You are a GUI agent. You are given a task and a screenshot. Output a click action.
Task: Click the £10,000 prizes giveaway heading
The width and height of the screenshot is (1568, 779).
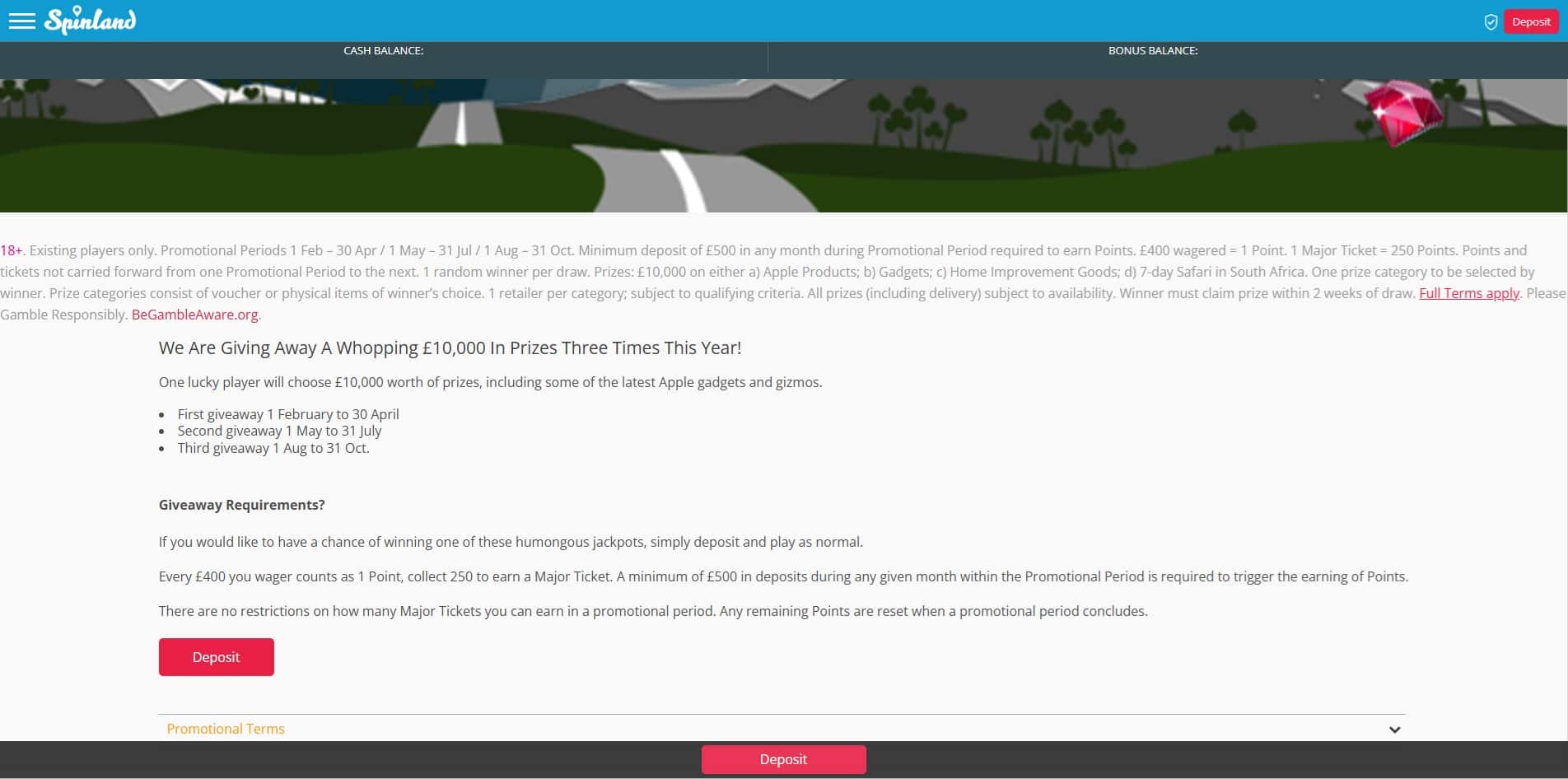click(450, 348)
